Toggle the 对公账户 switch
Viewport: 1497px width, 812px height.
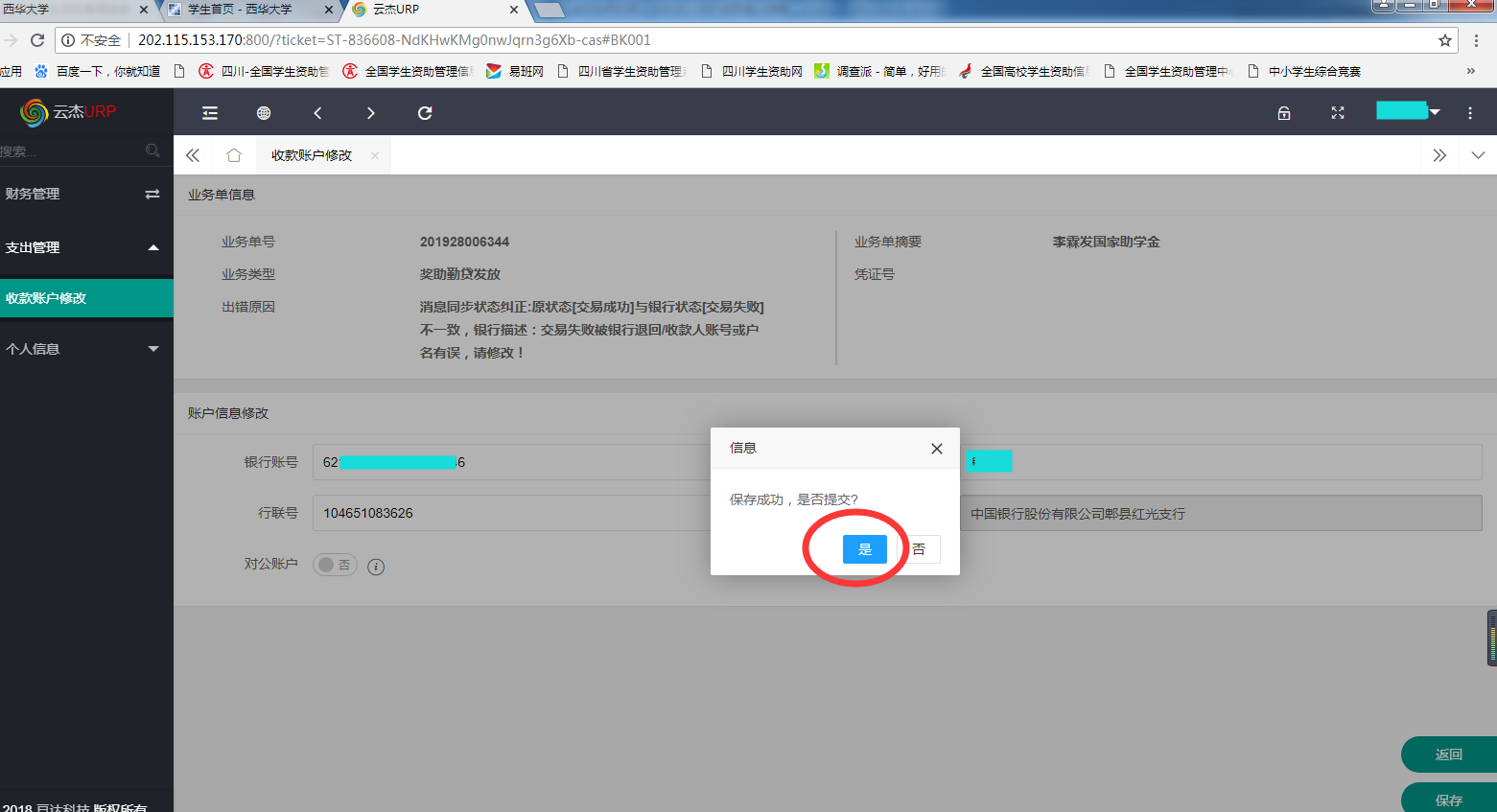(335, 565)
